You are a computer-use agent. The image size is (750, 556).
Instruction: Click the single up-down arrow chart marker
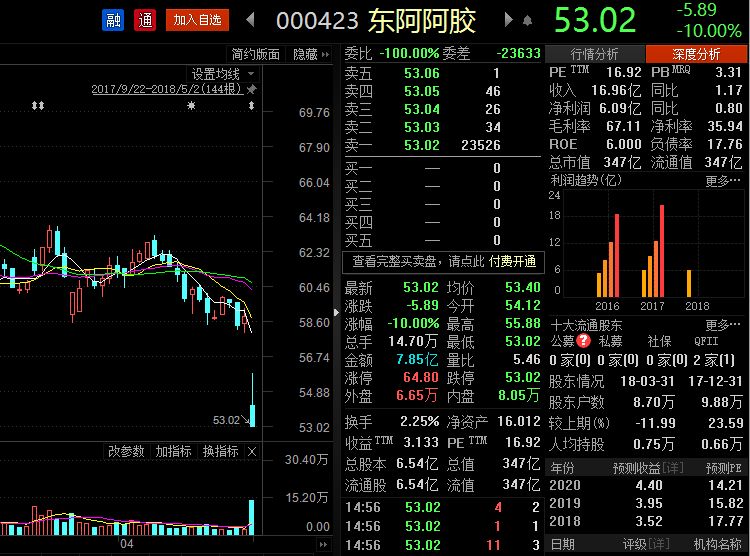[251, 106]
